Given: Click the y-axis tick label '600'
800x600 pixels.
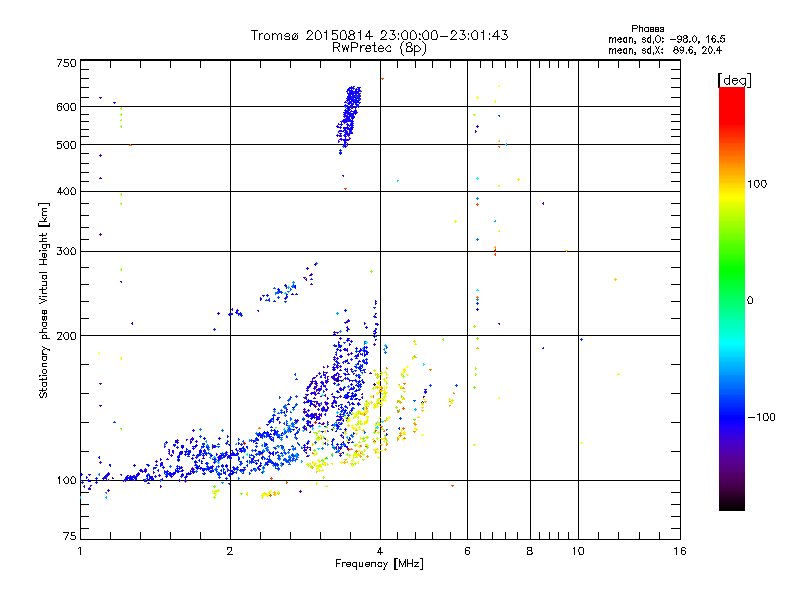Looking at the screenshot, I should click(66, 107).
